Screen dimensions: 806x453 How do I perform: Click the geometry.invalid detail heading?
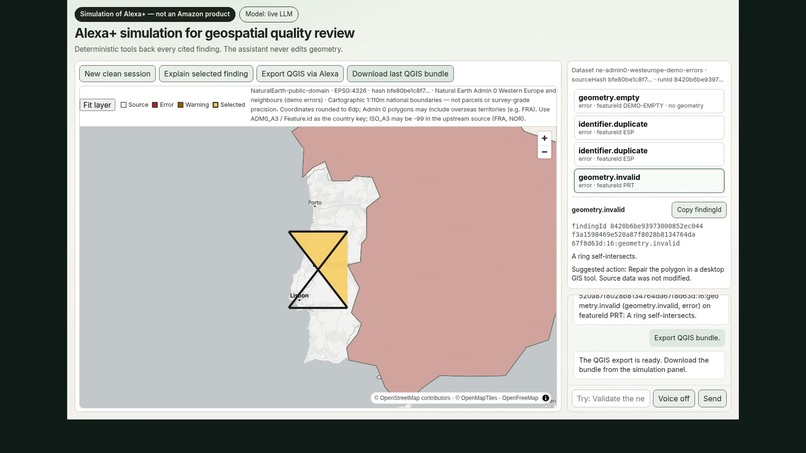click(598, 210)
